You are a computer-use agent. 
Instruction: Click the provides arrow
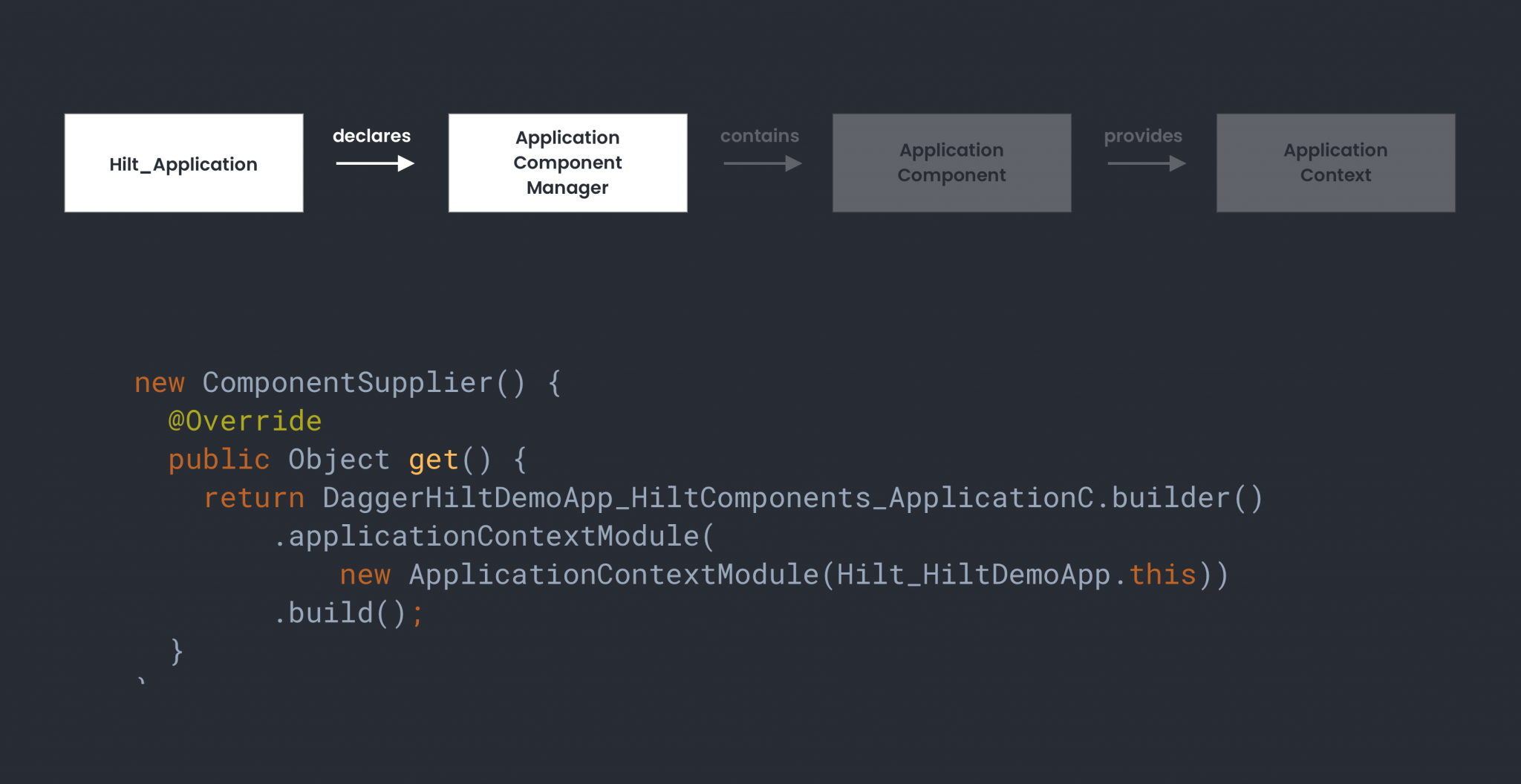pos(1144,164)
